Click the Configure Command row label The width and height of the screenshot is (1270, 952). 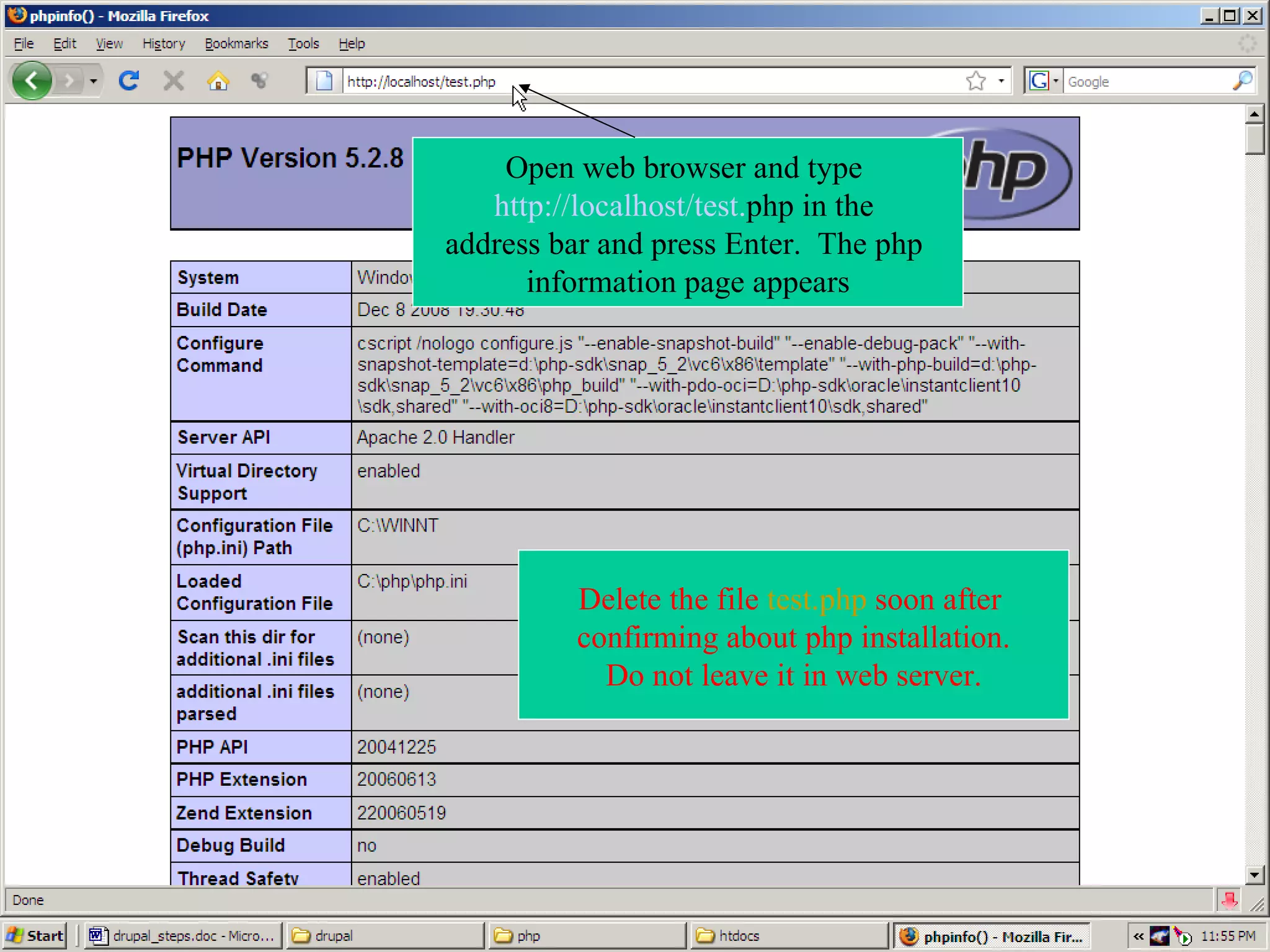[x=220, y=355]
